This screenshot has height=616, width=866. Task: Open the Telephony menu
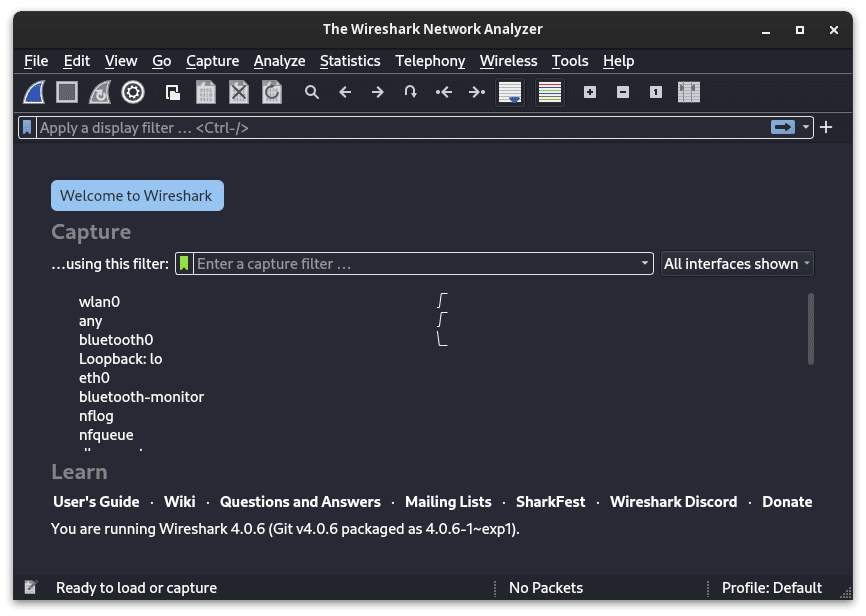tap(430, 61)
